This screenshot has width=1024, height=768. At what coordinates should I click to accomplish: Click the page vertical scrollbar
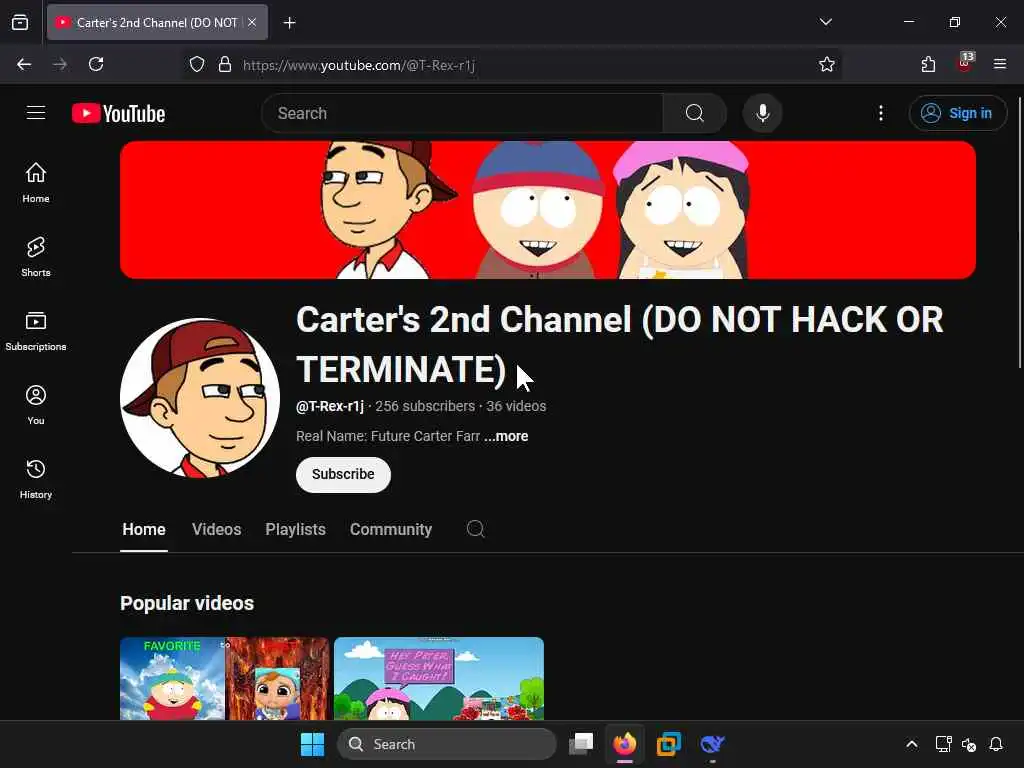[1019, 233]
